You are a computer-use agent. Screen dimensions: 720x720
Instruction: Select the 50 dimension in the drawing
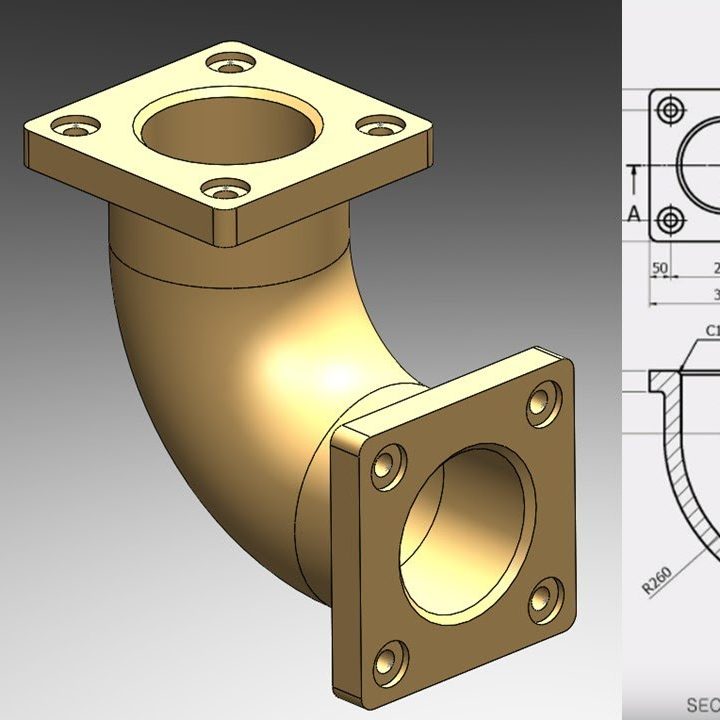pyautogui.click(x=659, y=268)
